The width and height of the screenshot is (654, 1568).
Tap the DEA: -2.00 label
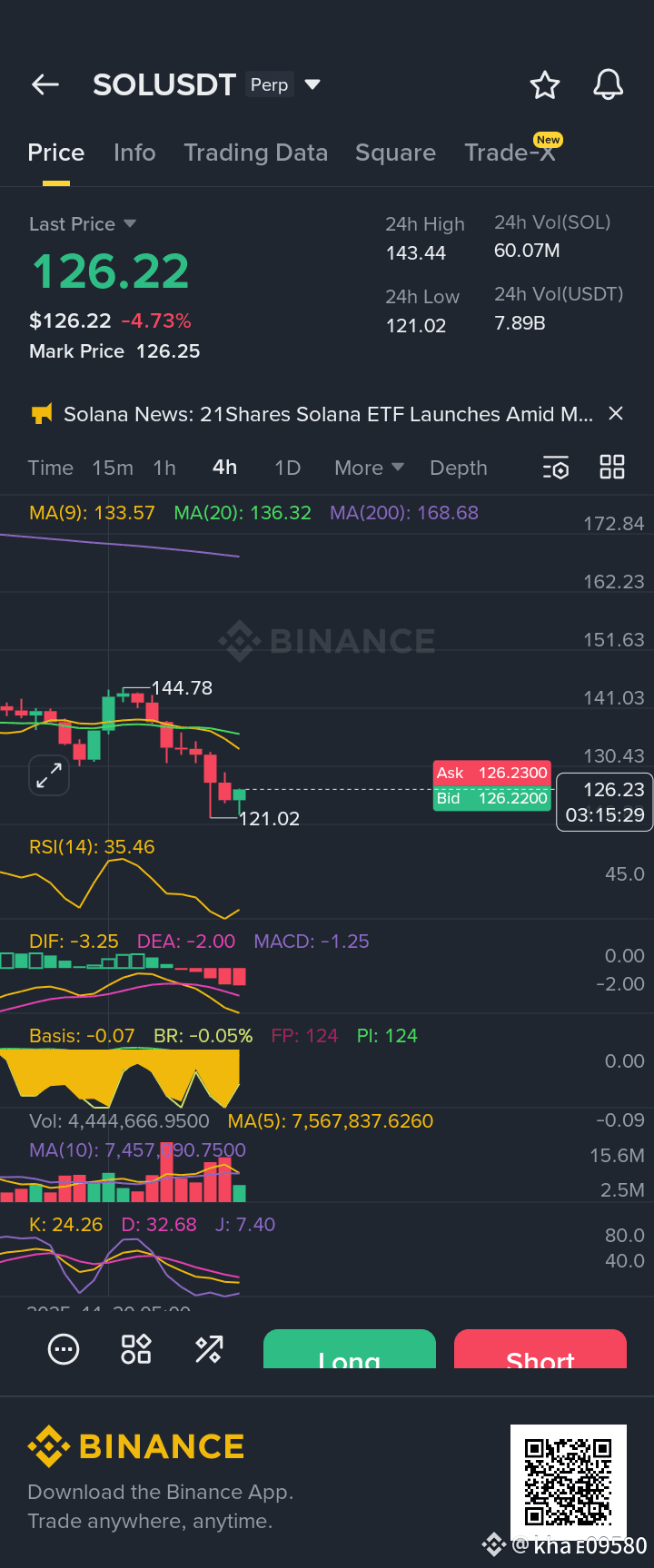click(x=186, y=942)
